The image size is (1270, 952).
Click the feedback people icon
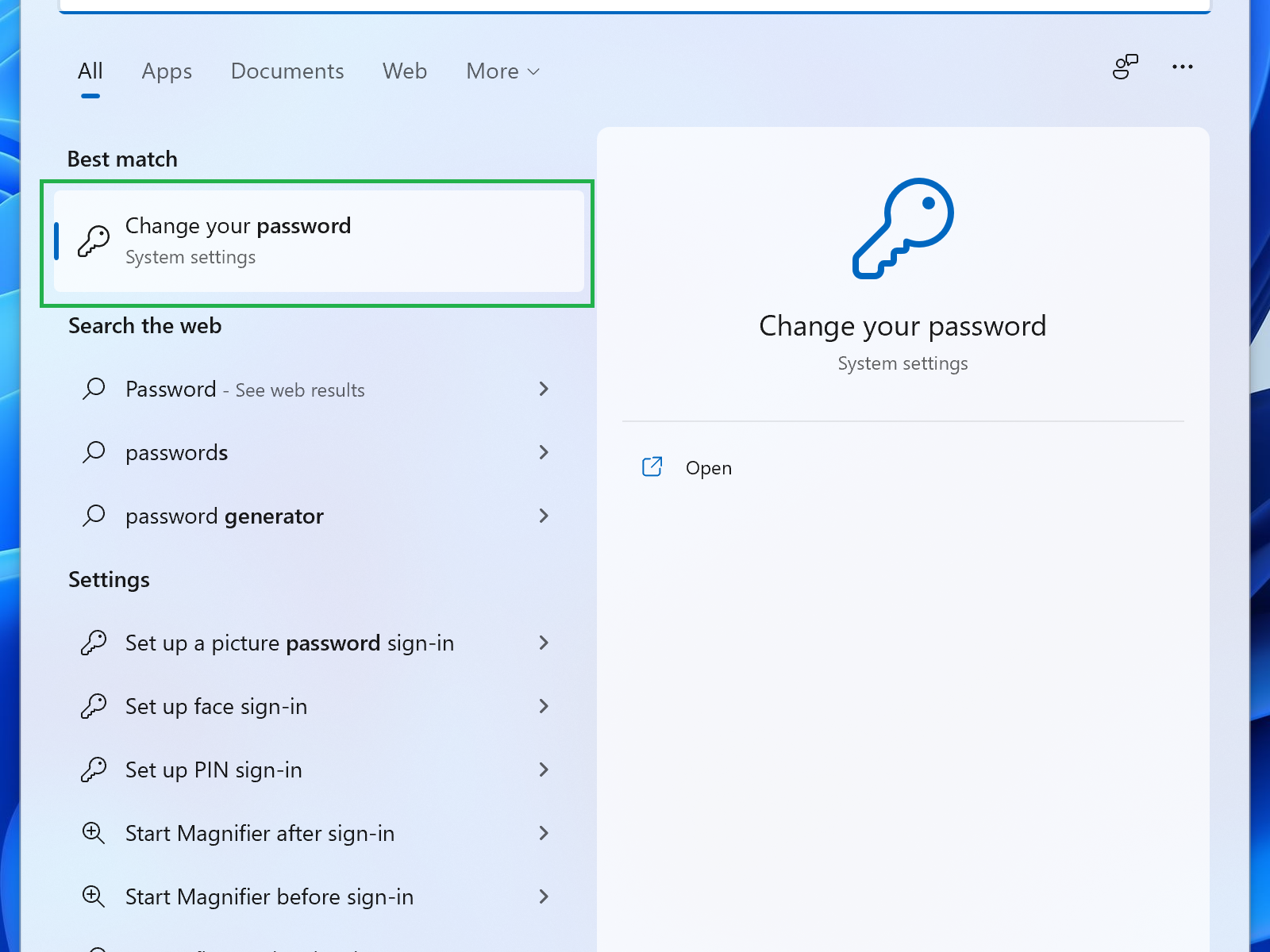click(x=1125, y=67)
